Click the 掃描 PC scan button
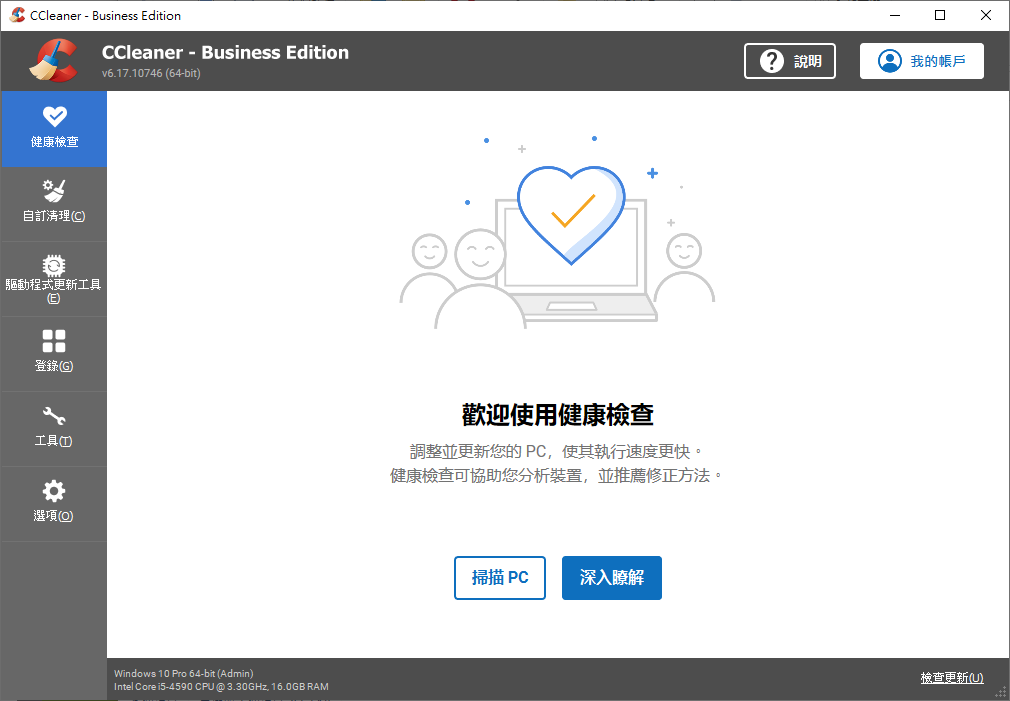Screen dimensions: 1010x701 click(500, 578)
